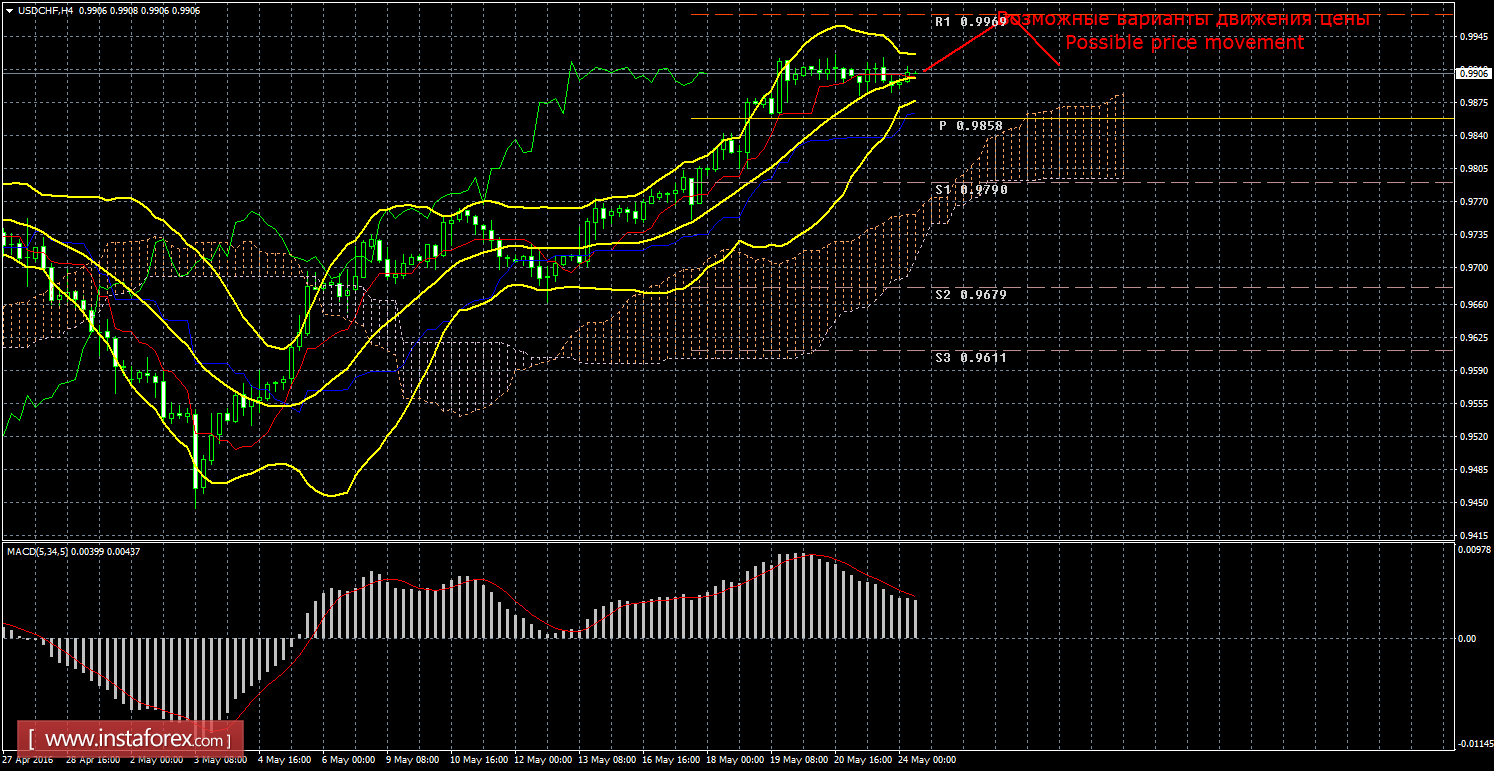Screen dimensions: 1494x771
Task: Click the MACD(5,34,5) indicator label
Action: (40, 551)
